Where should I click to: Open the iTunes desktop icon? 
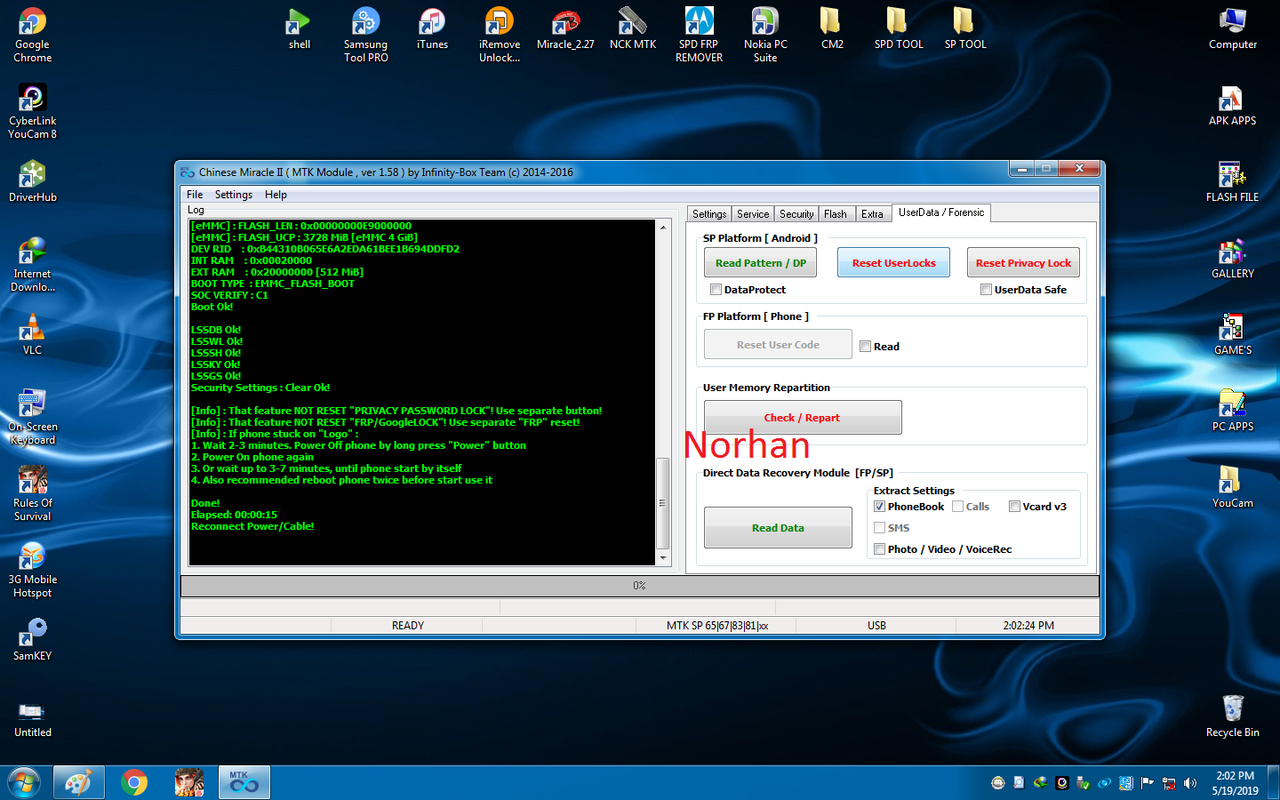(x=432, y=29)
